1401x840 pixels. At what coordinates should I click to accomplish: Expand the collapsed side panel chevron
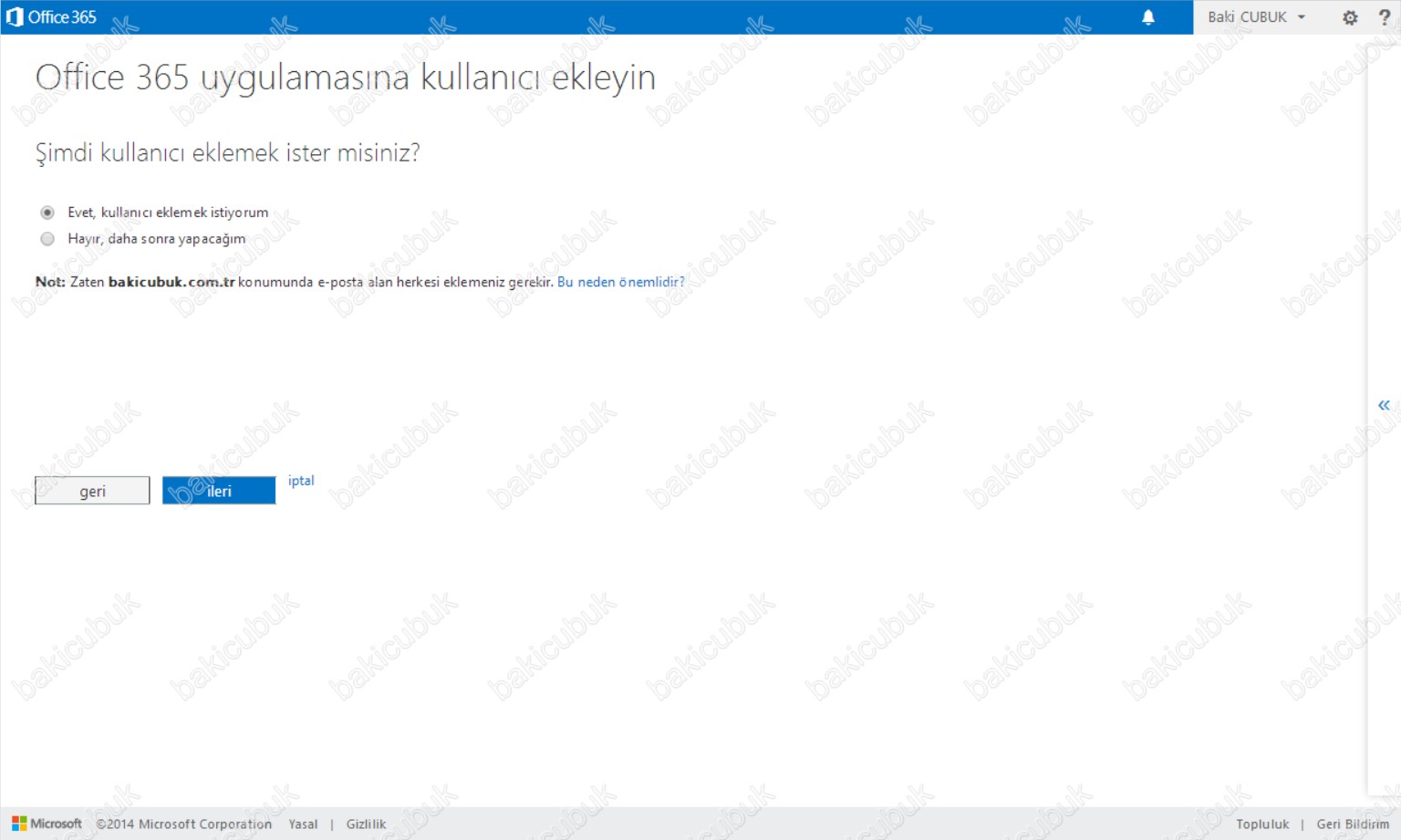click(1384, 405)
